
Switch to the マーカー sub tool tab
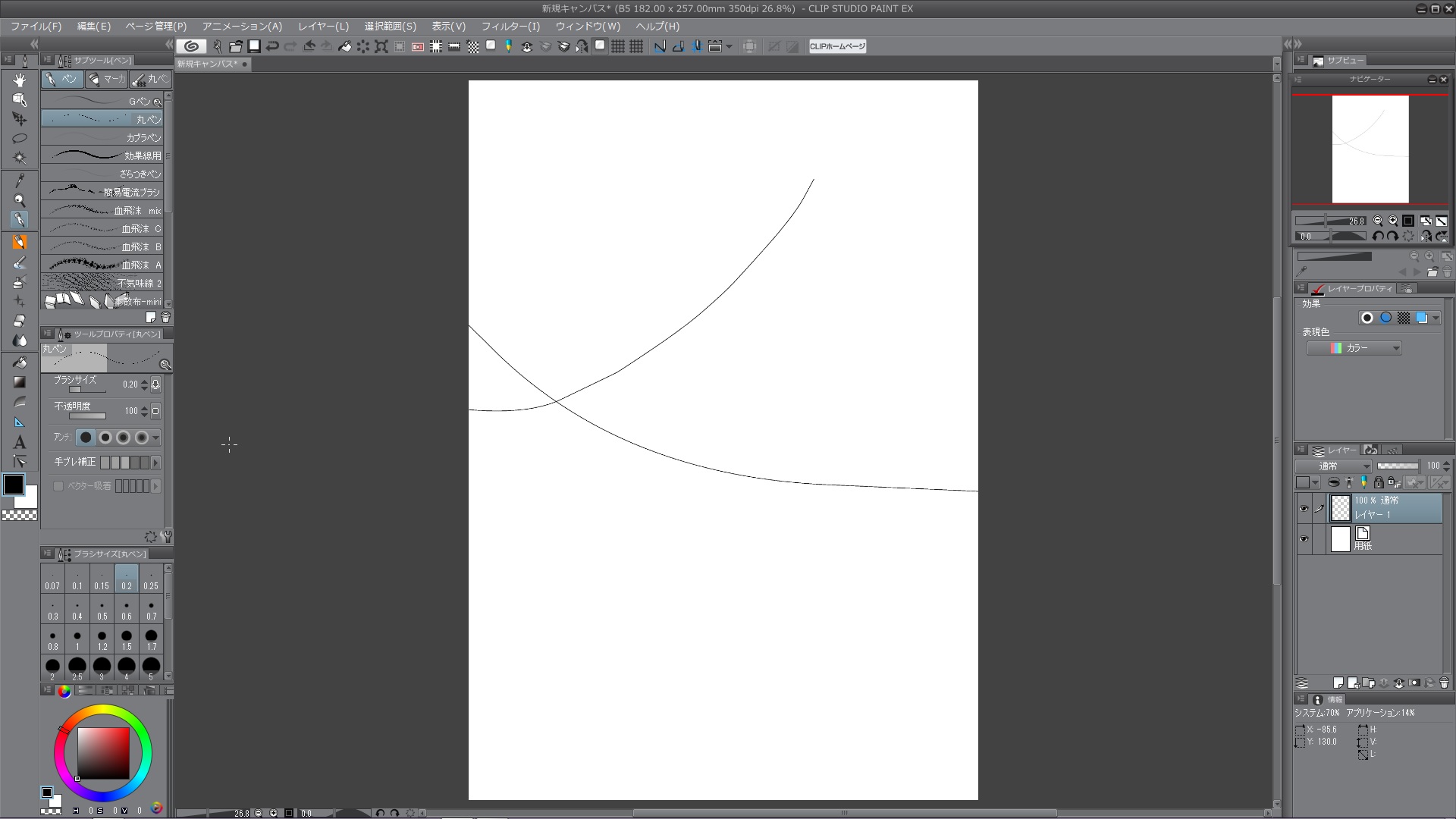[106, 79]
